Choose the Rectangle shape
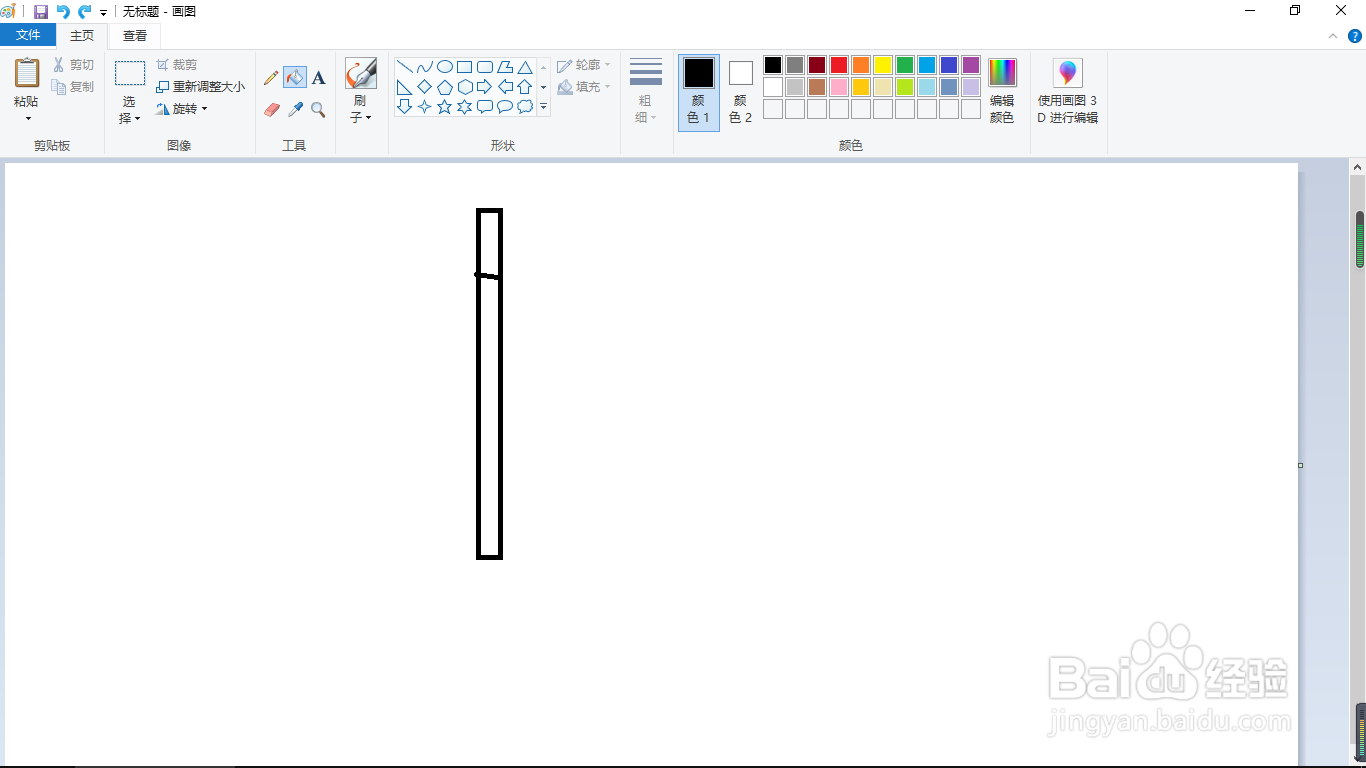The image size is (1366, 768). tap(465, 67)
